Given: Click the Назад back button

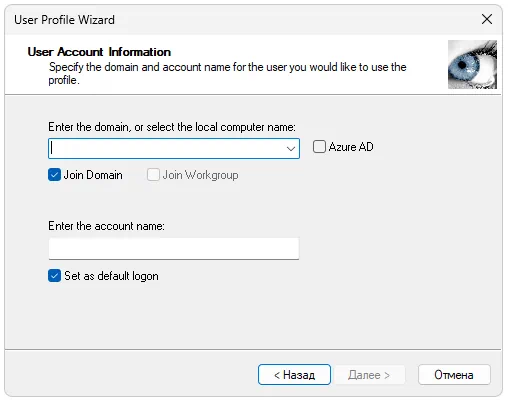Looking at the screenshot, I should [x=294, y=375].
